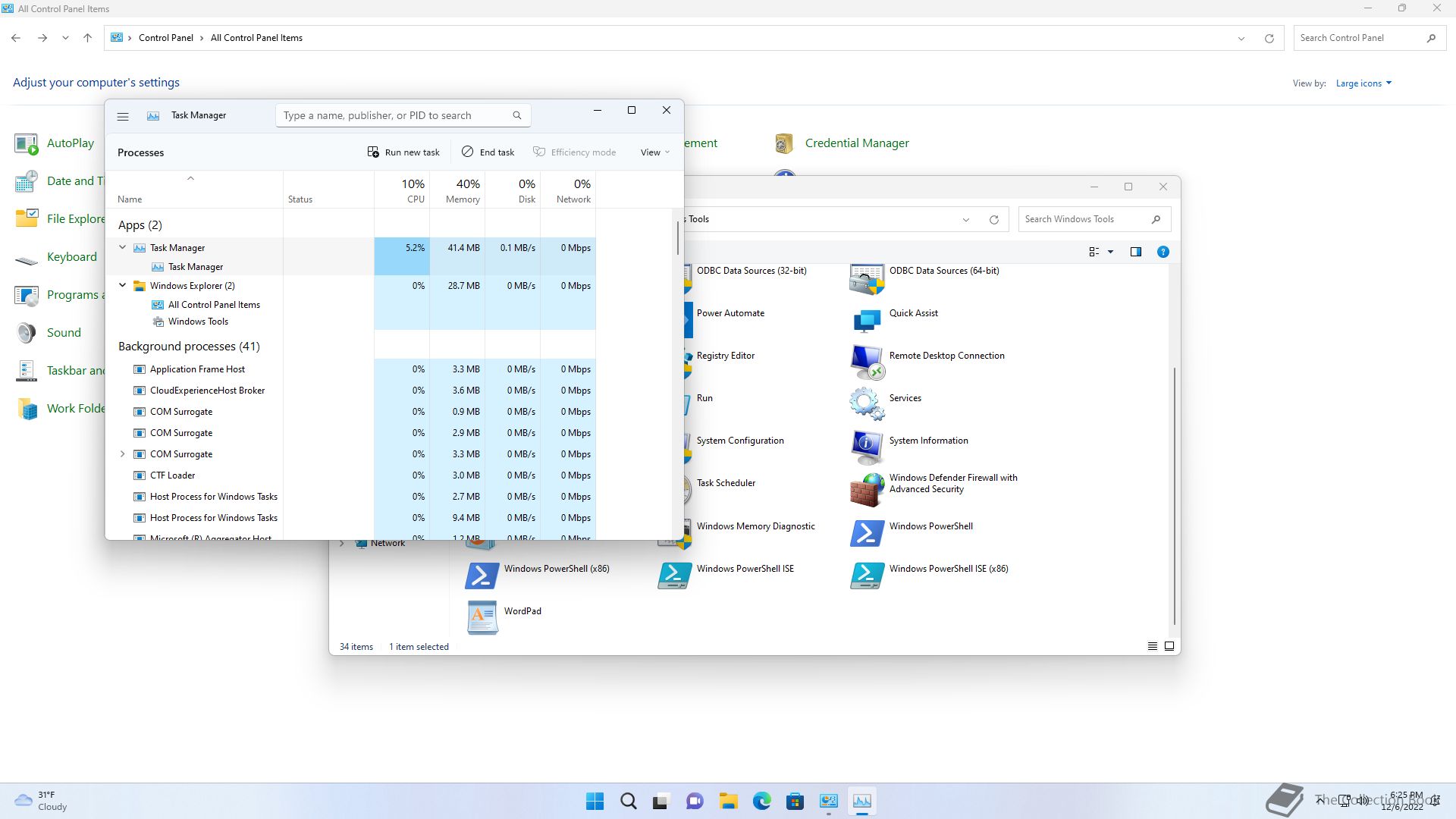Image resolution: width=1456 pixels, height=819 pixels.
Task: Go back in Control Panel navigation
Action: pyautogui.click(x=16, y=38)
